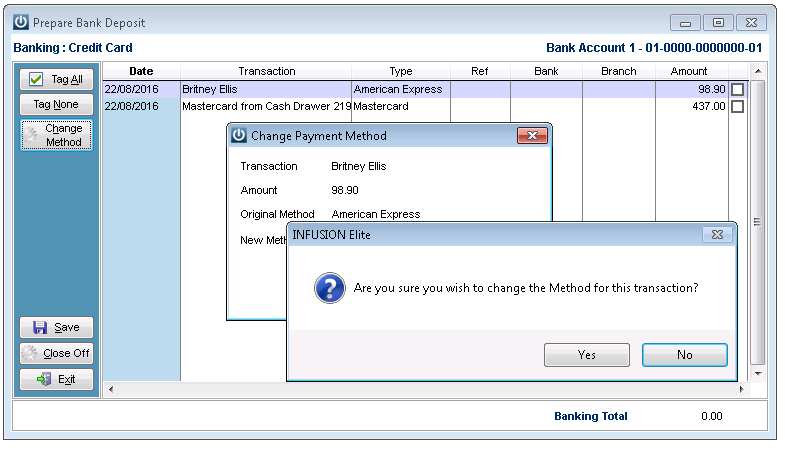785x452 pixels.
Task: Click the Mastercard type cell
Action: tap(401, 107)
